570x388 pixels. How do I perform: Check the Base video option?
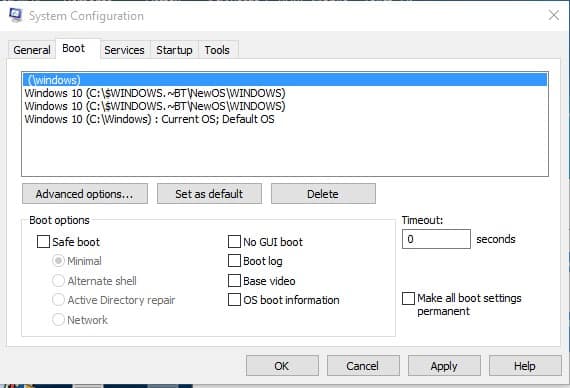tap(234, 280)
